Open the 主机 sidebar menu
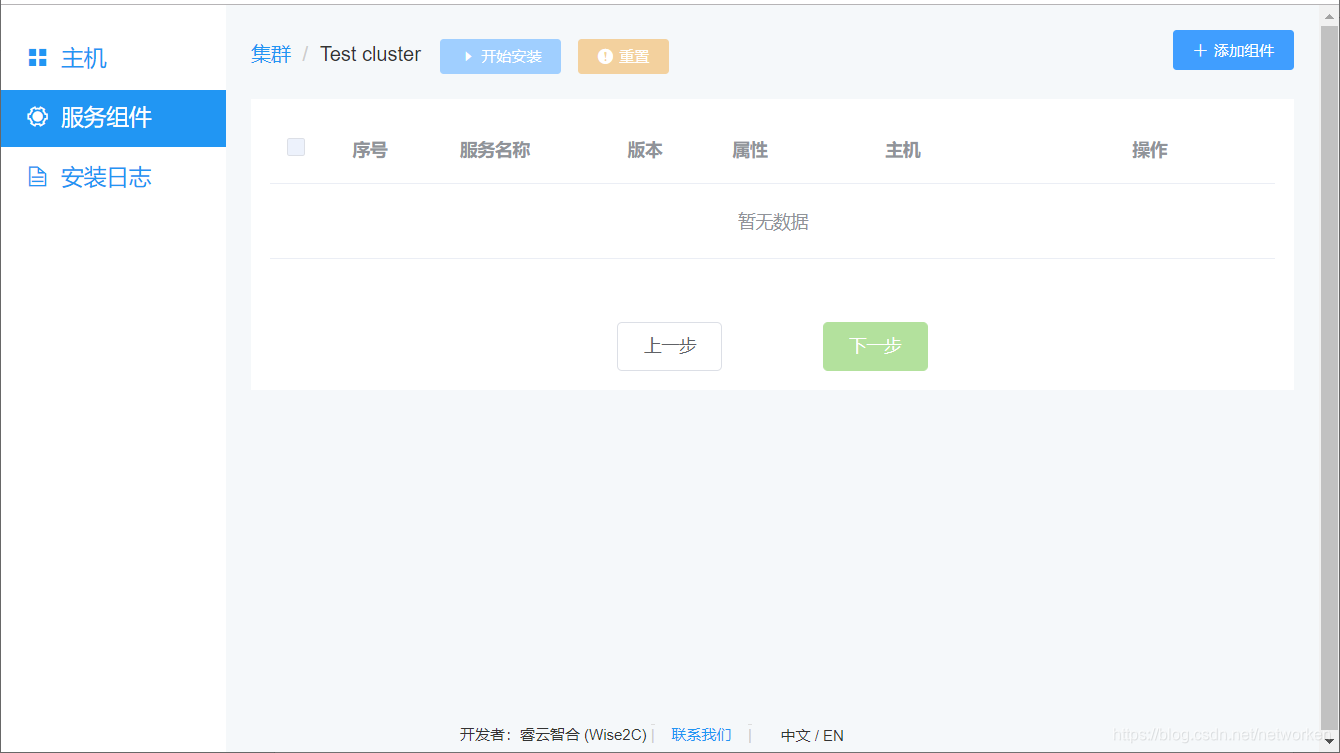Screen dimensions: 1340x753 coord(113,58)
